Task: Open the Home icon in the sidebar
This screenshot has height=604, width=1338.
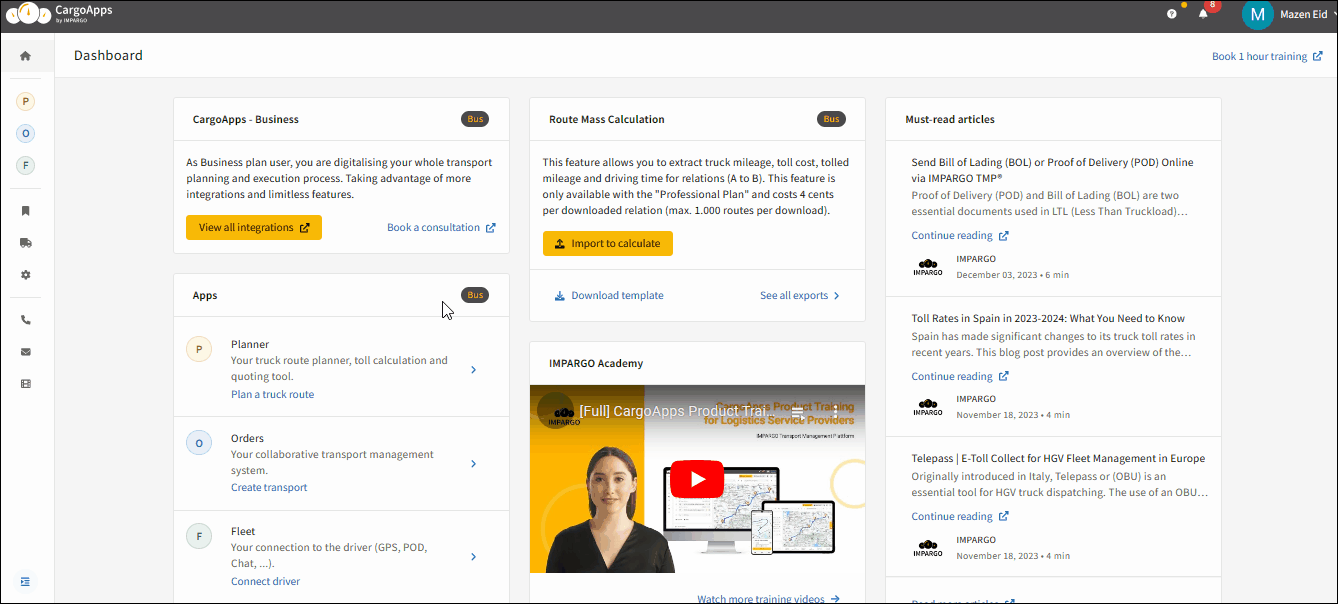Action: pos(26,56)
